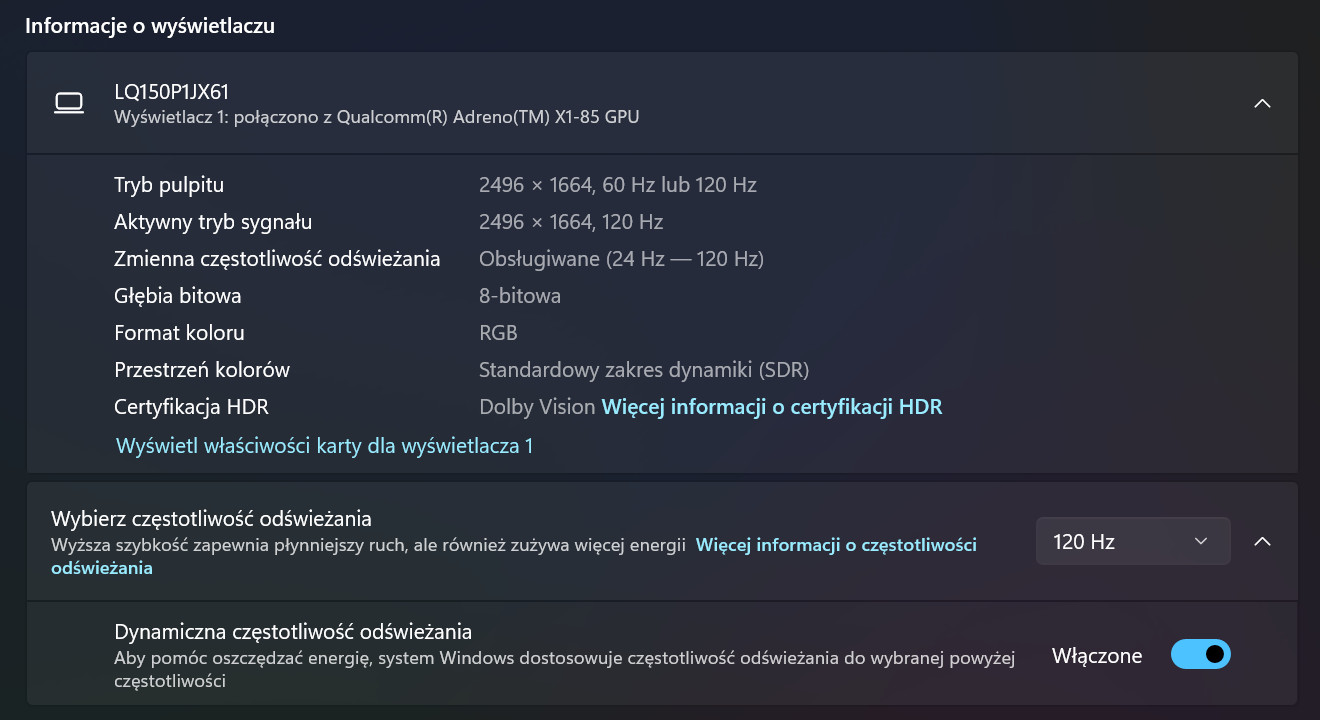The width and height of the screenshot is (1320, 720).
Task: Open 'Wyświetl właściwości karty dla wyświetlacza 1' link
Action: click(324, 446)
